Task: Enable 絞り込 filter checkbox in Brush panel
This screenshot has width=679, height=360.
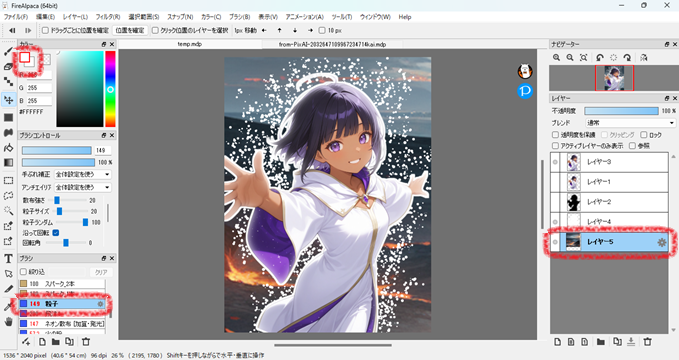Action: tap(23, 272)
